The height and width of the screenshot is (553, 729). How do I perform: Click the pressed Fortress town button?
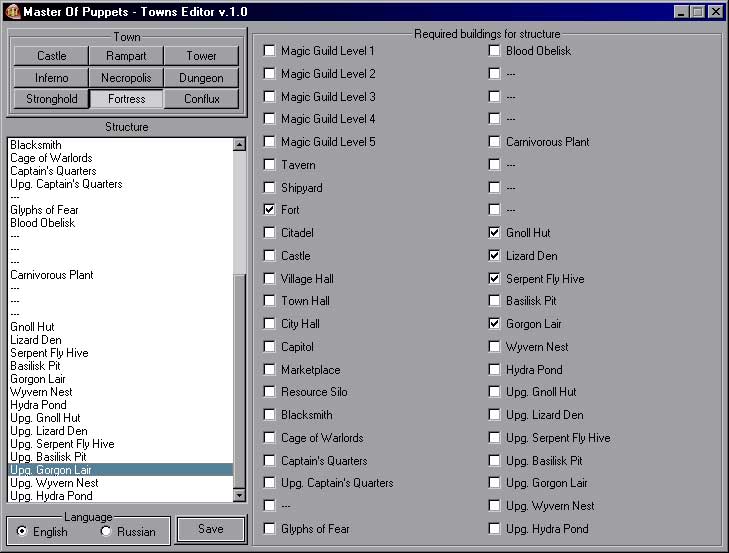pos(126,99)
